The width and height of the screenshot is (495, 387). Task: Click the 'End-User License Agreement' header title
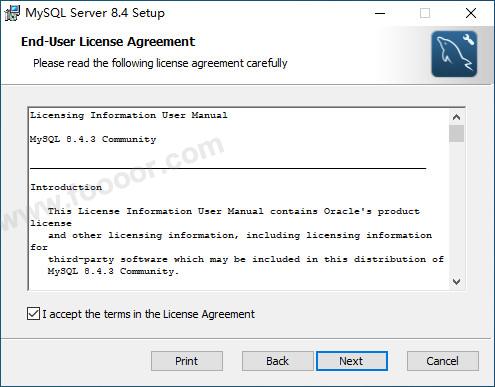(108, 42)
